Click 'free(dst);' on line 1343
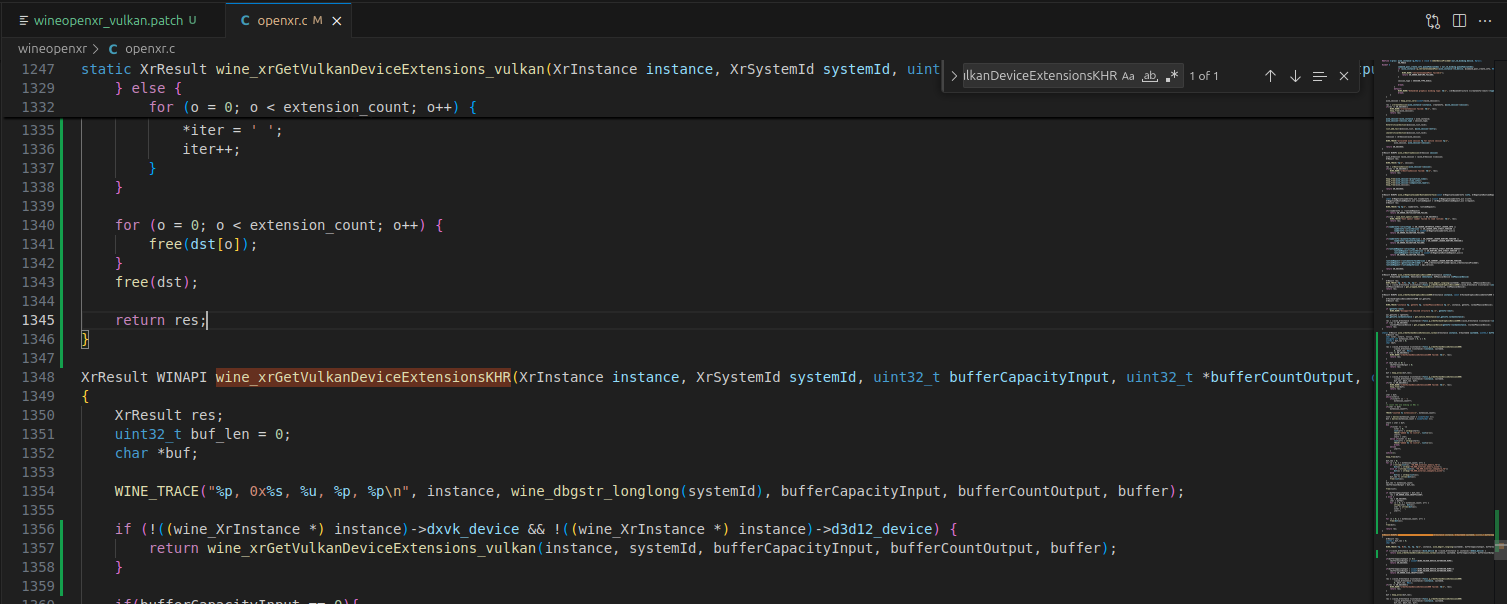 tap(157, 282)
